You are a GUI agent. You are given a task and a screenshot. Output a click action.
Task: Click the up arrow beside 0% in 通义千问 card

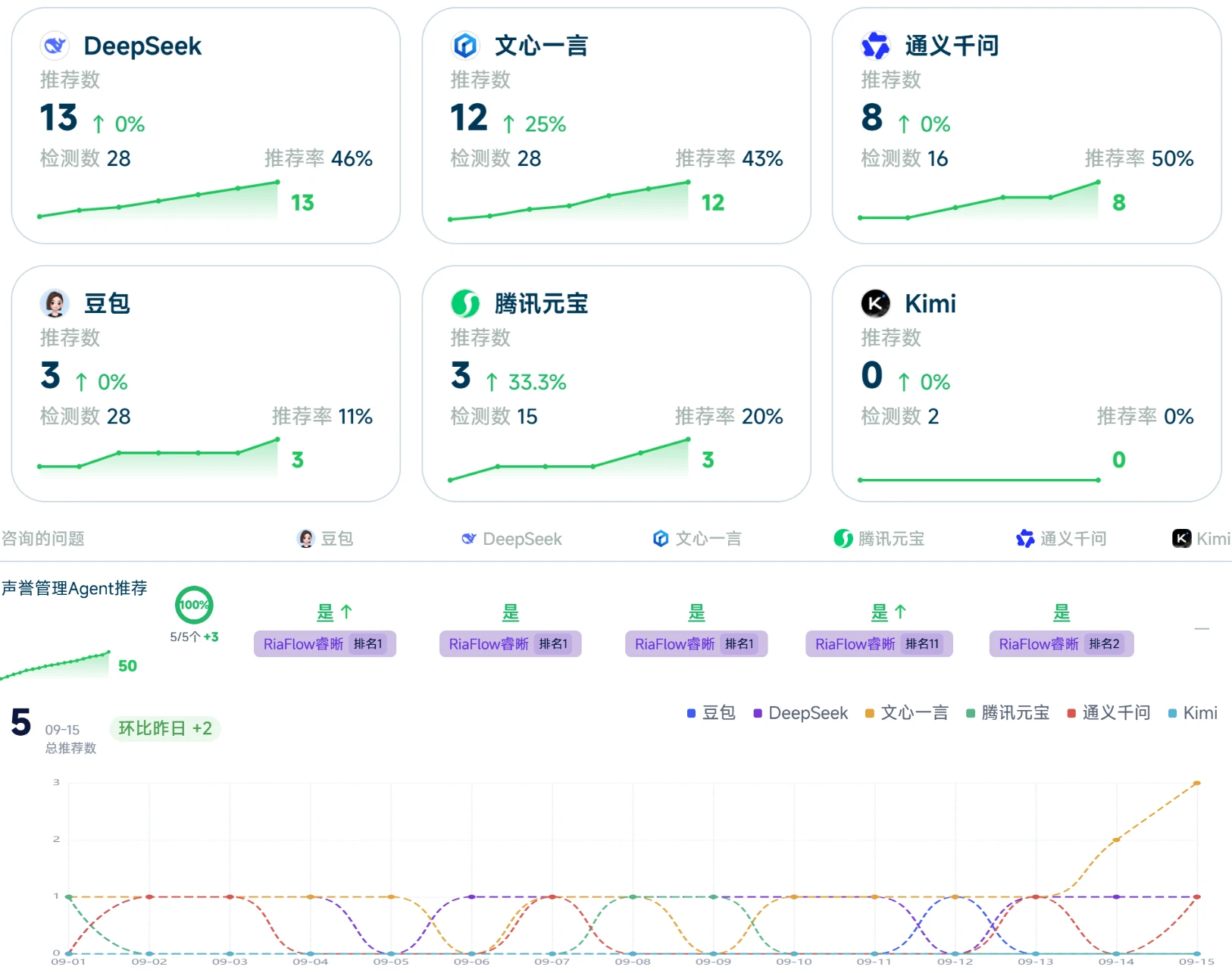(904, 124)
